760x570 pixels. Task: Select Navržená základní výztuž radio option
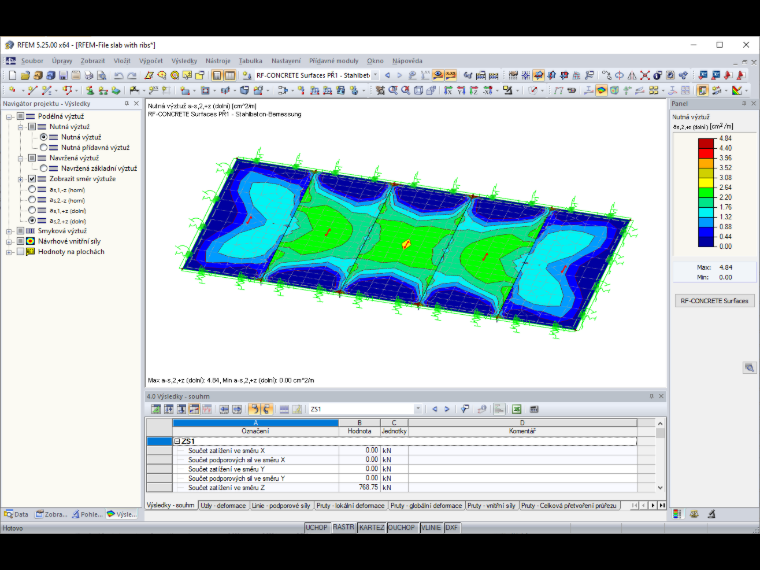point(44,168)
